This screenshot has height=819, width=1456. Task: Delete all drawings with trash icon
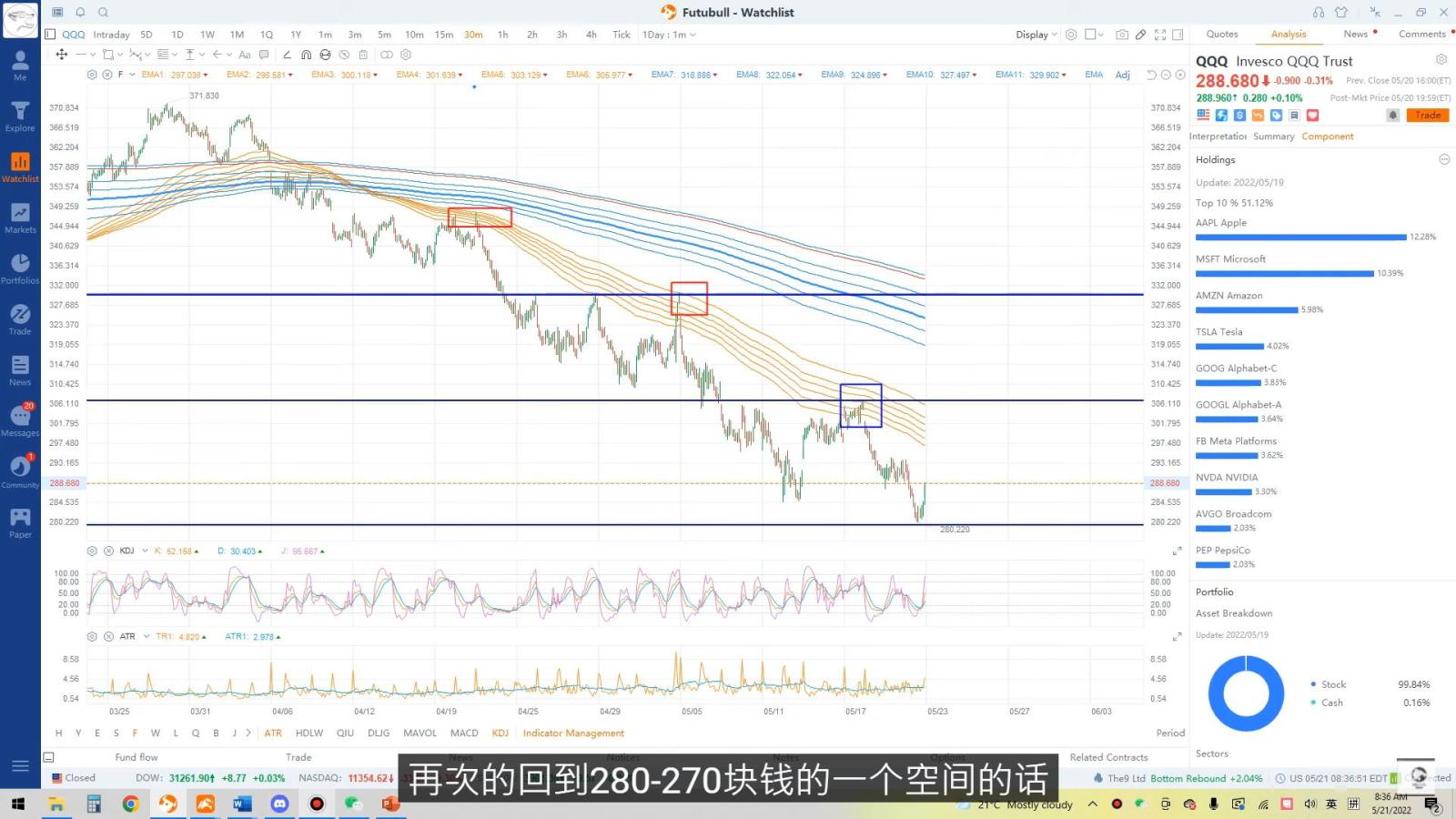click(363, 55)
